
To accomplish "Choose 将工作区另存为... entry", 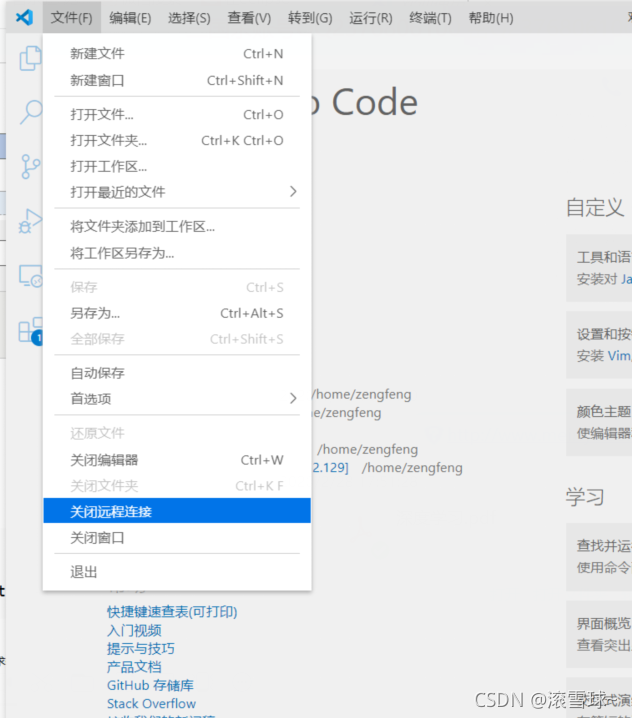I will coord(177,253).
